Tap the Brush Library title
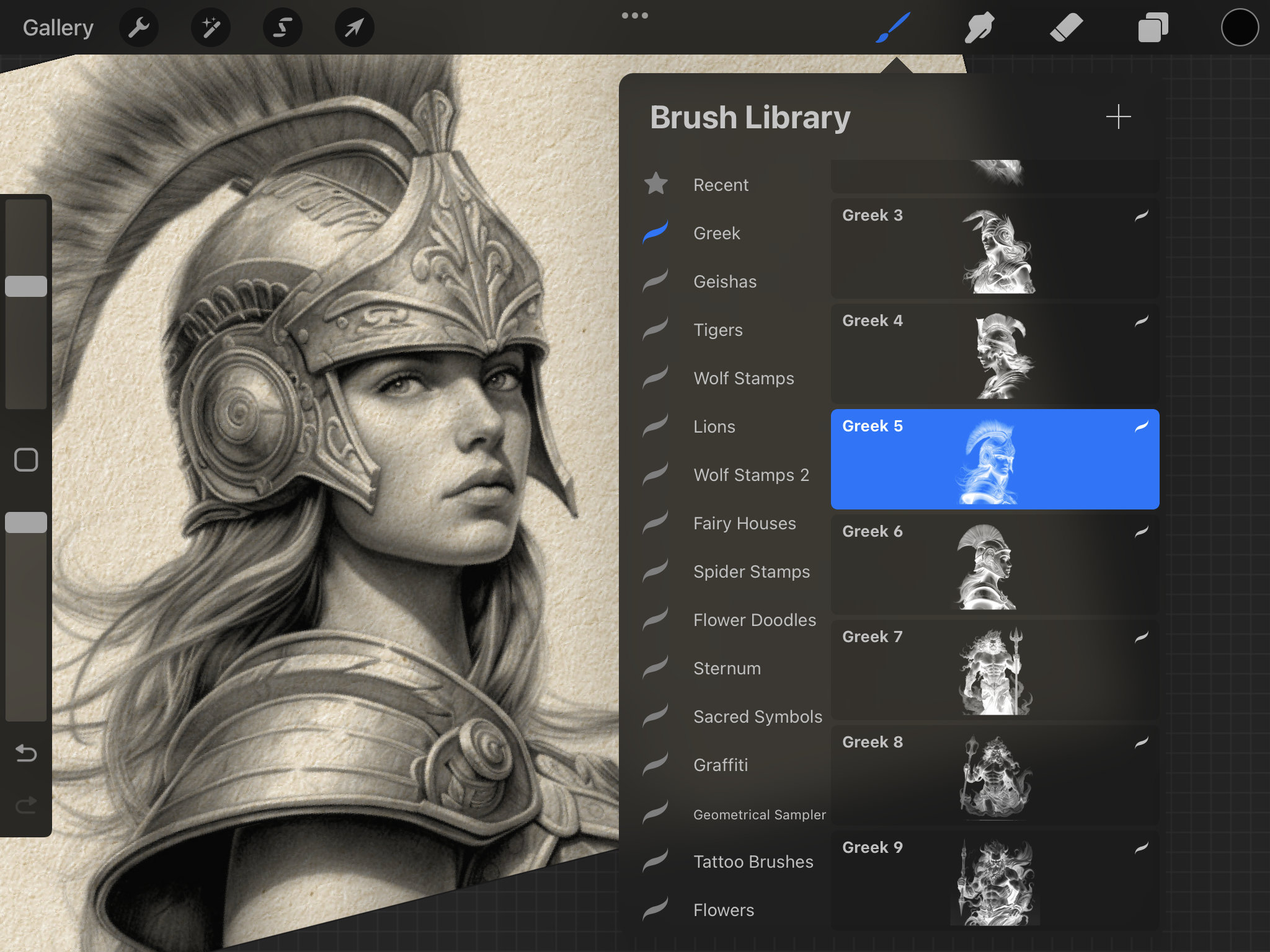1270x952 pixels. 750,118
